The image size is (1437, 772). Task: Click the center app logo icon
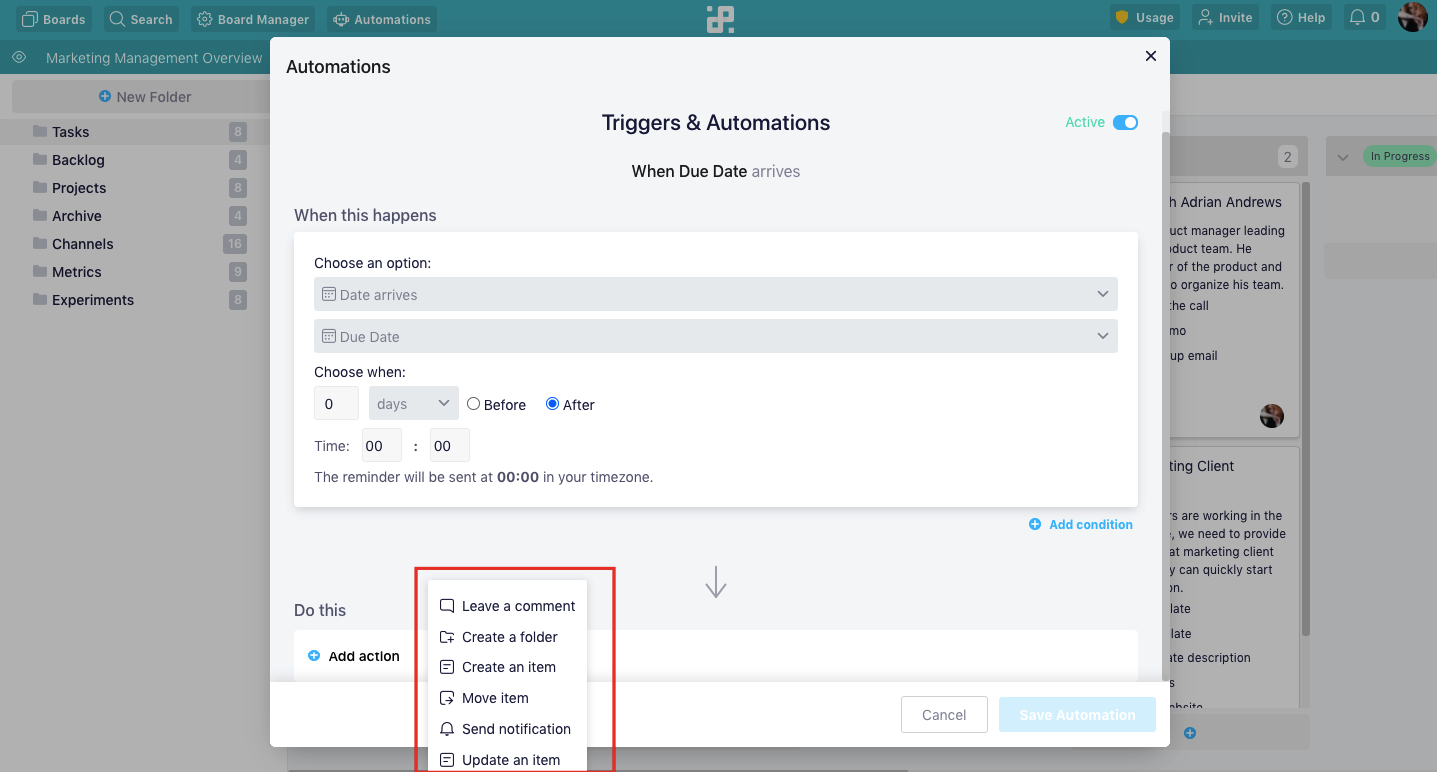[x=720, y=19]
